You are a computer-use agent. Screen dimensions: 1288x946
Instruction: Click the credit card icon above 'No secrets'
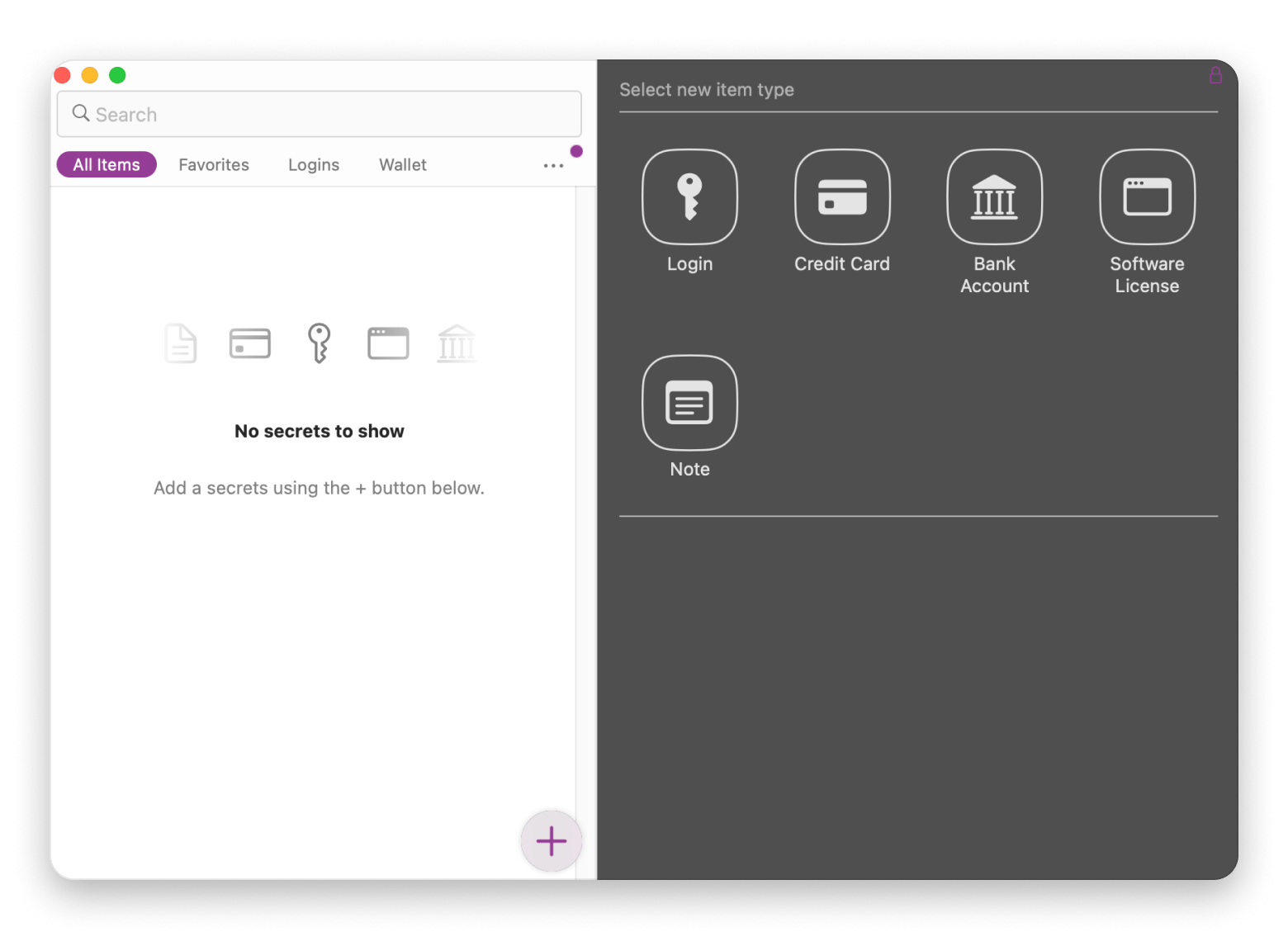point(249,343)
